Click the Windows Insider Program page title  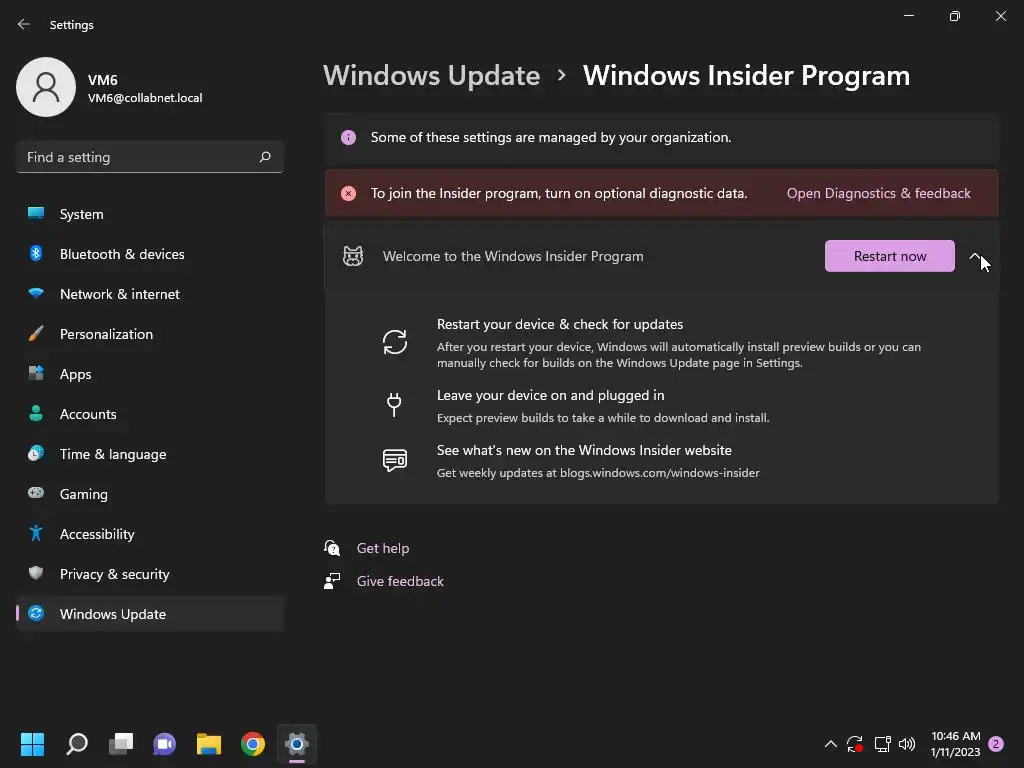tap(746, 75)
